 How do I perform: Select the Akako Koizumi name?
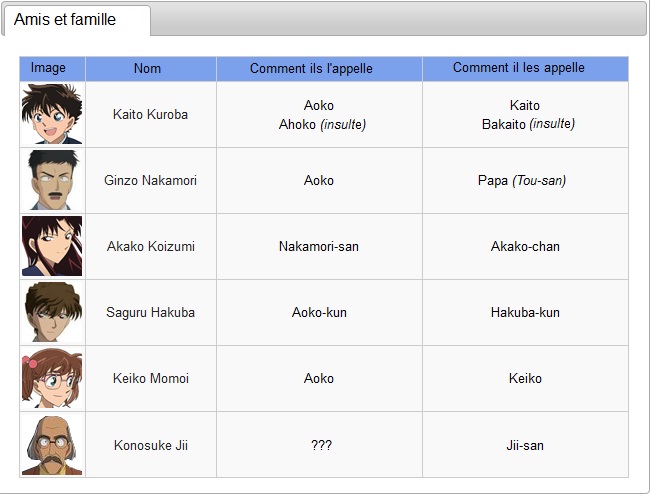pos(150,246)
